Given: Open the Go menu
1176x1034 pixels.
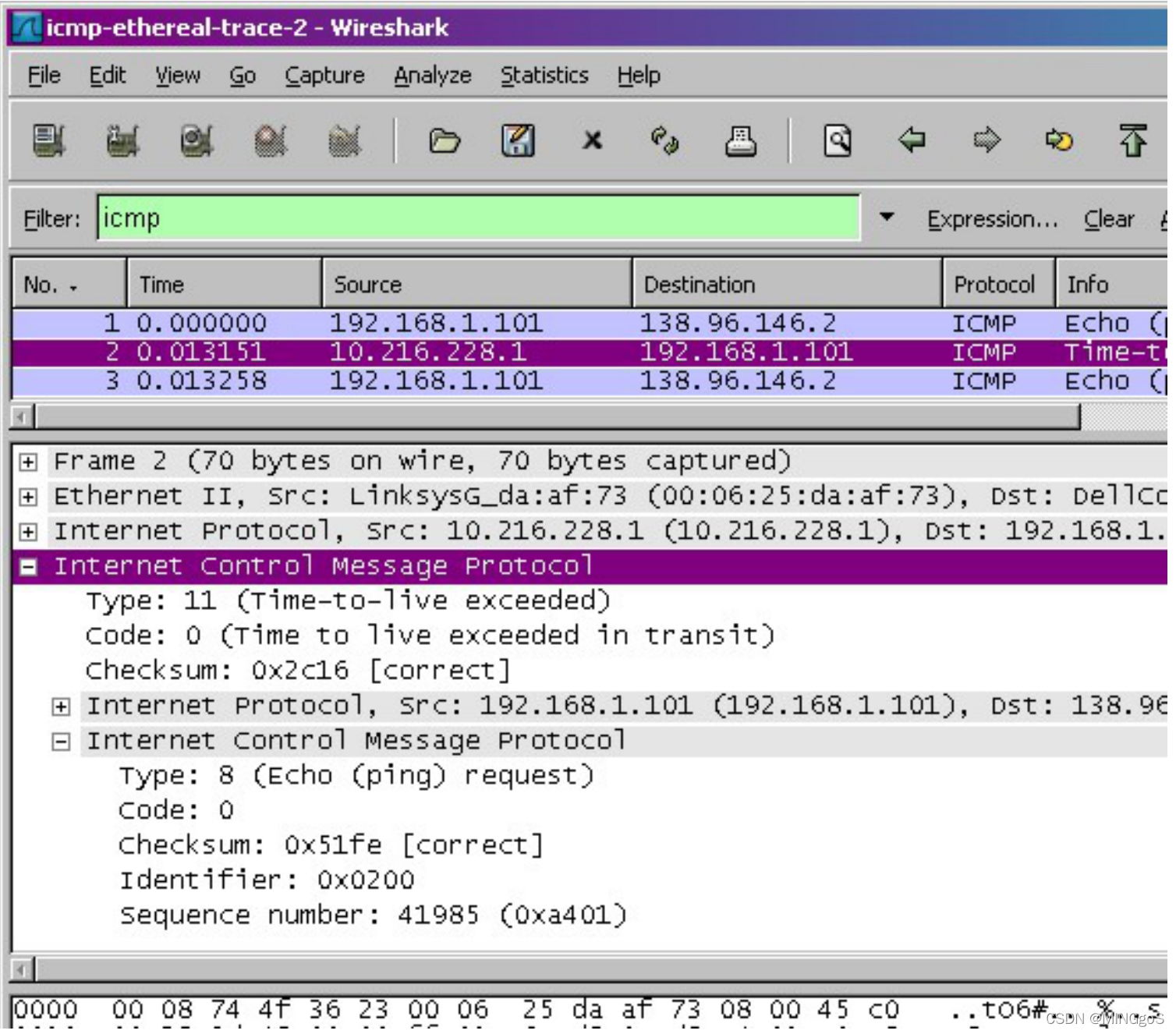Looking at the screenshot, I should [x=243, y=76].
